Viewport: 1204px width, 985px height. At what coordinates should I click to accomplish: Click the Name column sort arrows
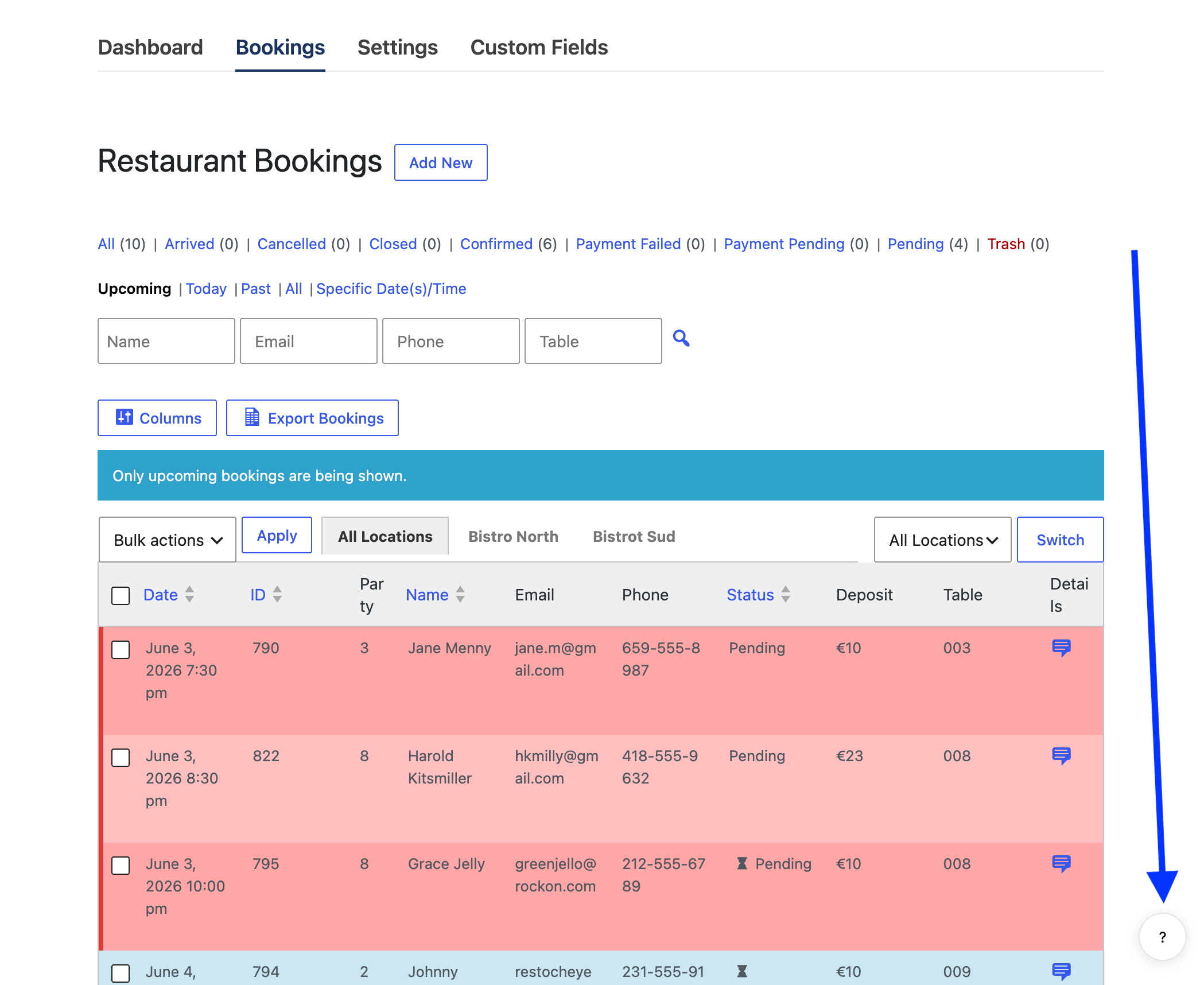tap(460, 594)
